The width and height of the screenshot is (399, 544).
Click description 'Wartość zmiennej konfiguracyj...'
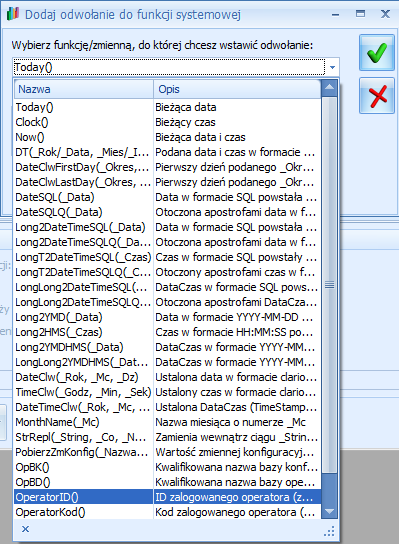pyautogui.click(x=235, y=452)
